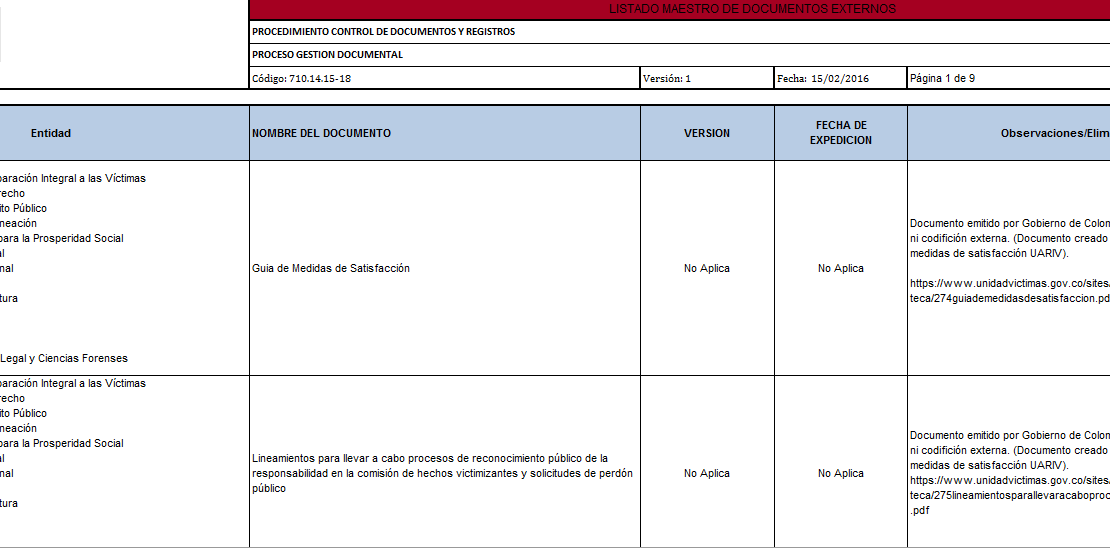Select the 'Versión: 1' cell
This screenshot has height=548, width=1110.
click(x=707, y=79)
